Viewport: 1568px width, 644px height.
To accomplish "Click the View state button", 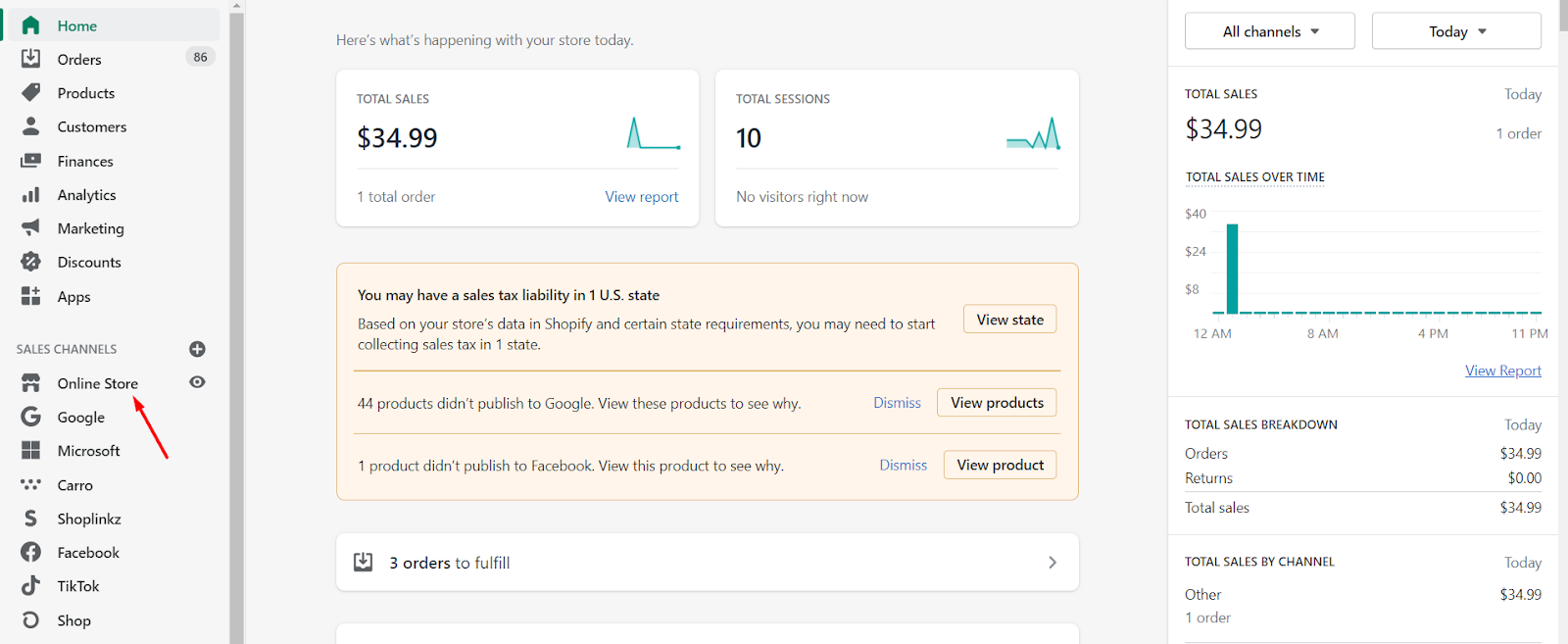I will 1009,320.
